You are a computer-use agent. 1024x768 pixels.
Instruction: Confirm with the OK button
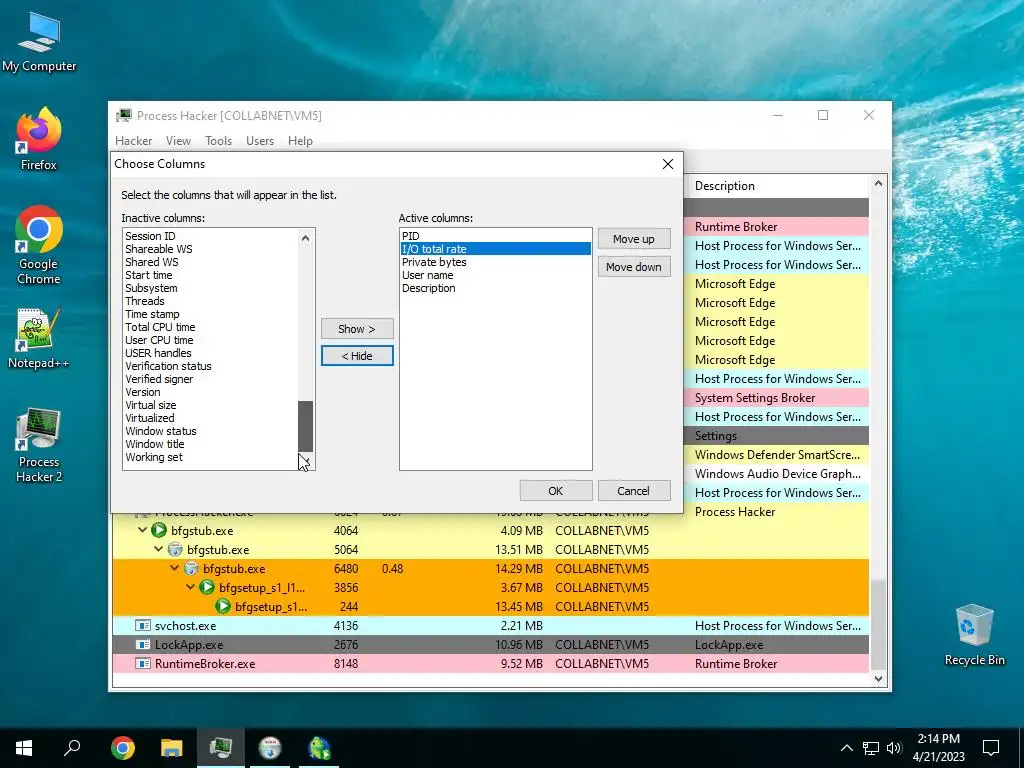click(555, 490)
